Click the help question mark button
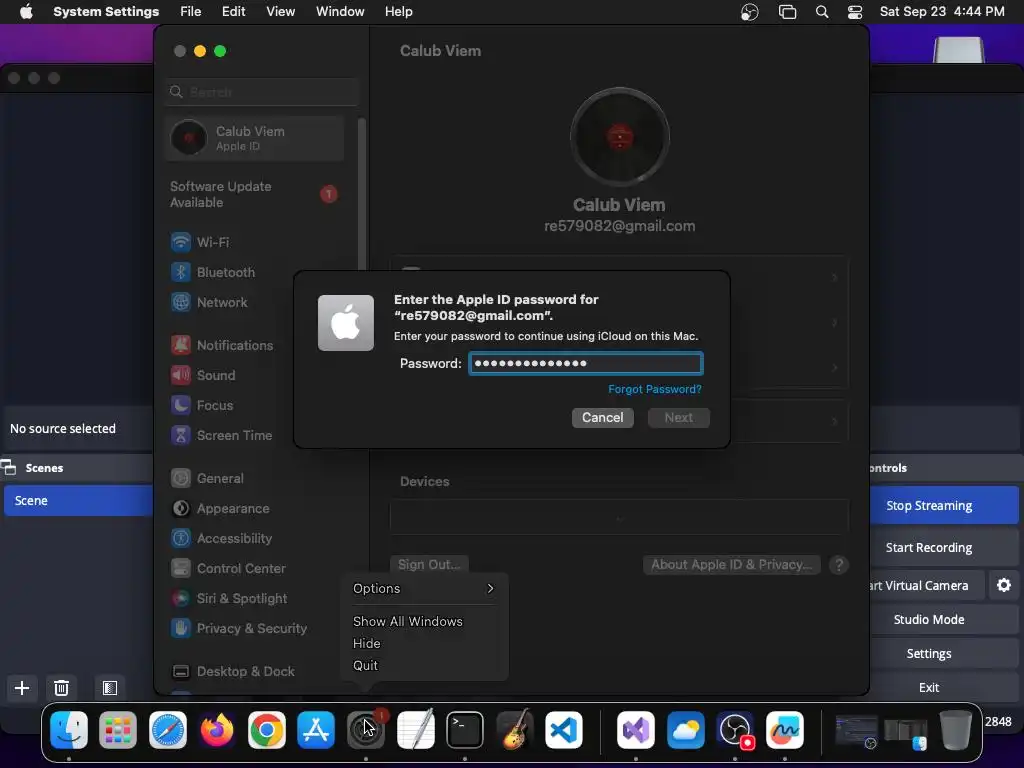1024x768 pixels. click(839, 565)
